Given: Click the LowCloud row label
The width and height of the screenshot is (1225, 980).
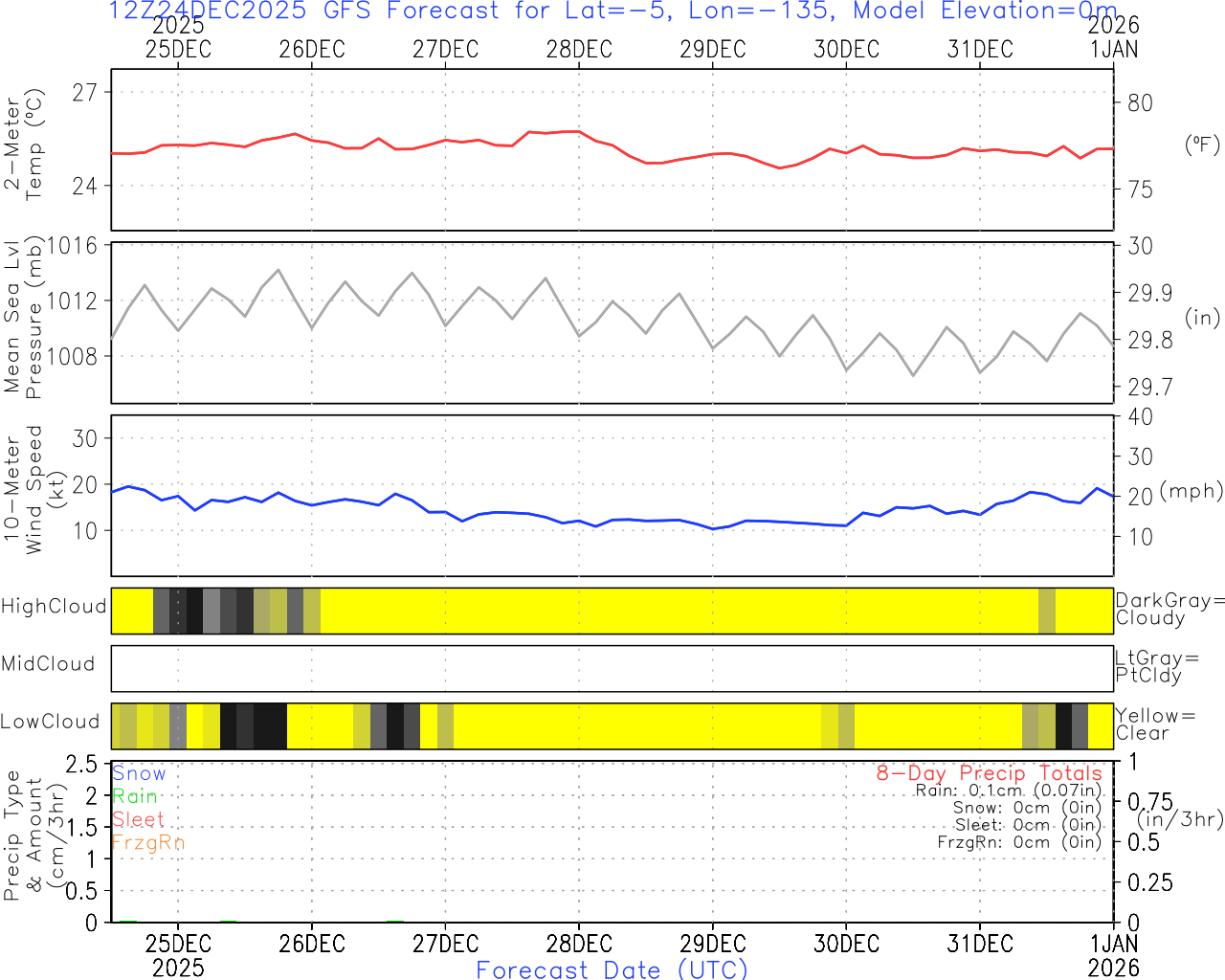Looking at the screenshot, I should (x=50, y=722).
